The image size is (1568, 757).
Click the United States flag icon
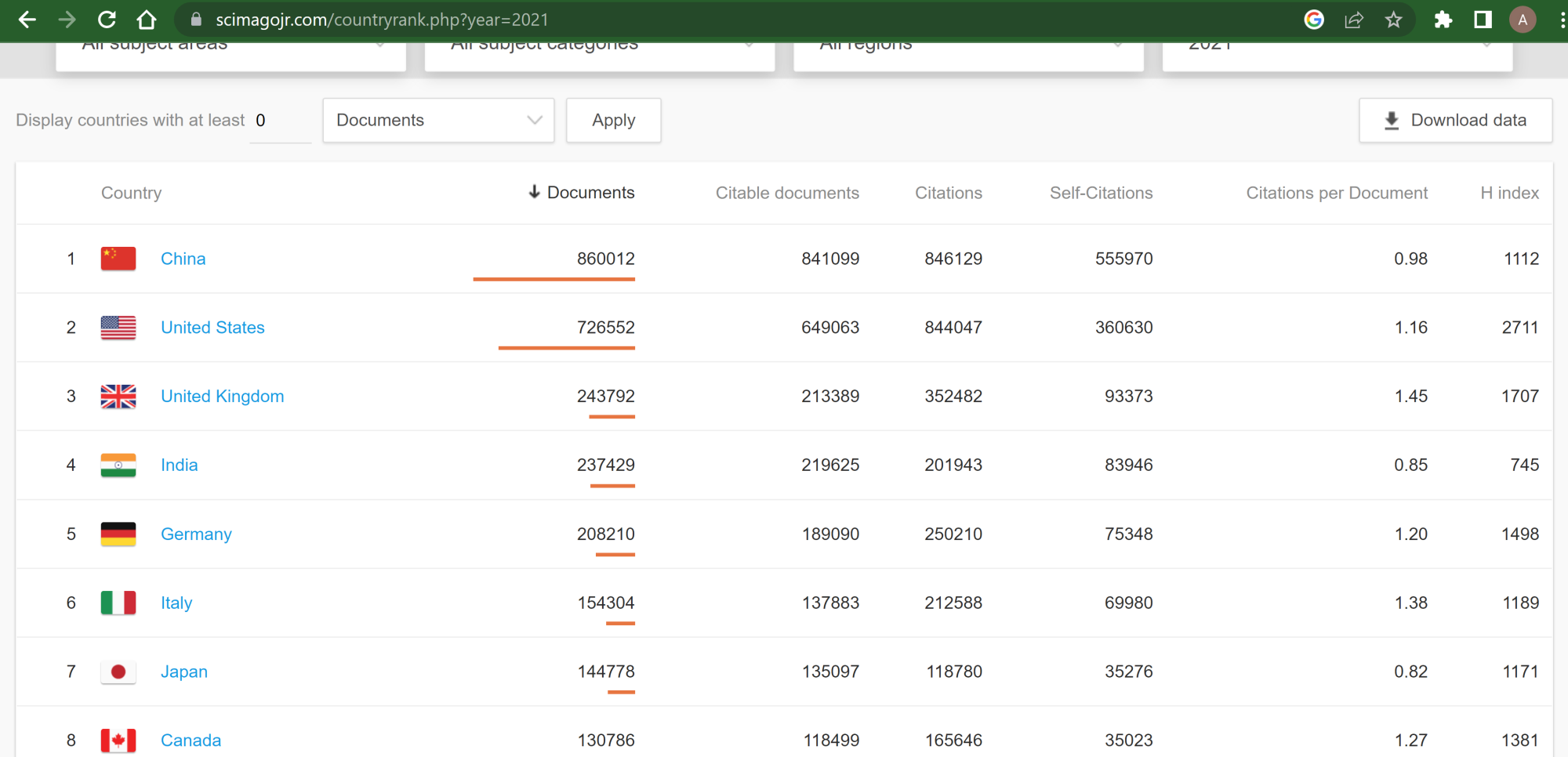(118, 328)
